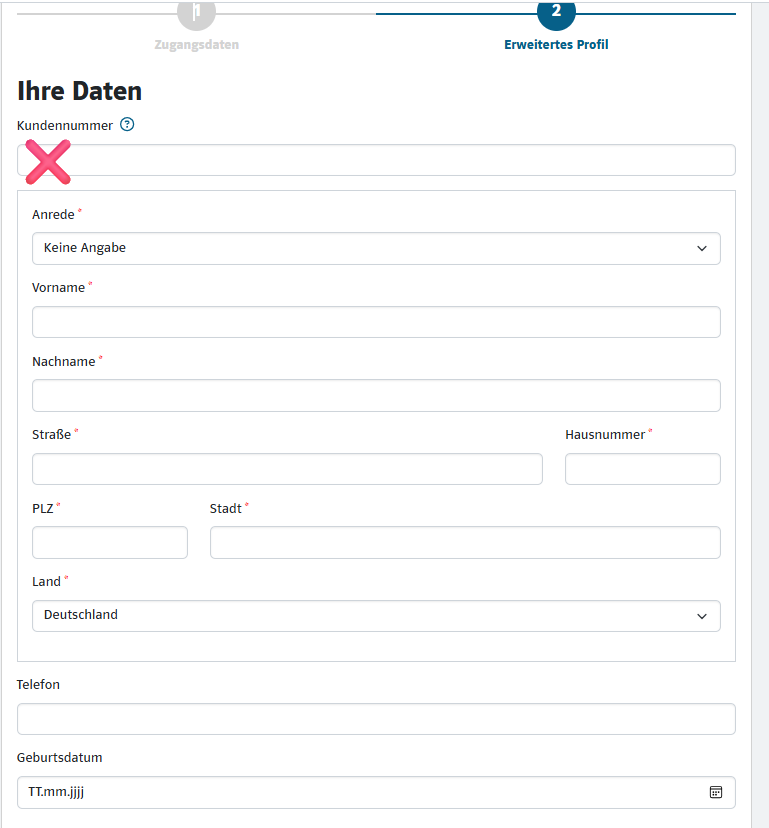Viewport: 769px width, 828px height.
Task: Go back to the Zugangsdaten step
Action: point(196,45)
